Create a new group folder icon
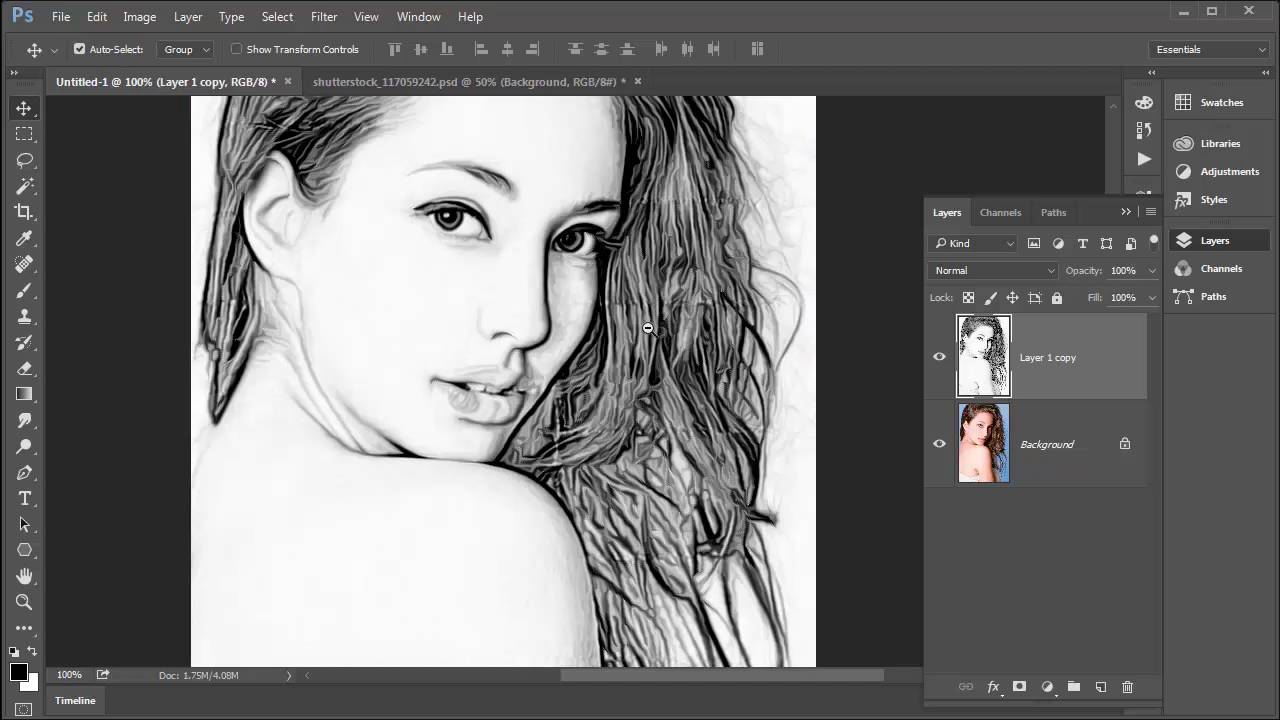 coord(1073,687)
